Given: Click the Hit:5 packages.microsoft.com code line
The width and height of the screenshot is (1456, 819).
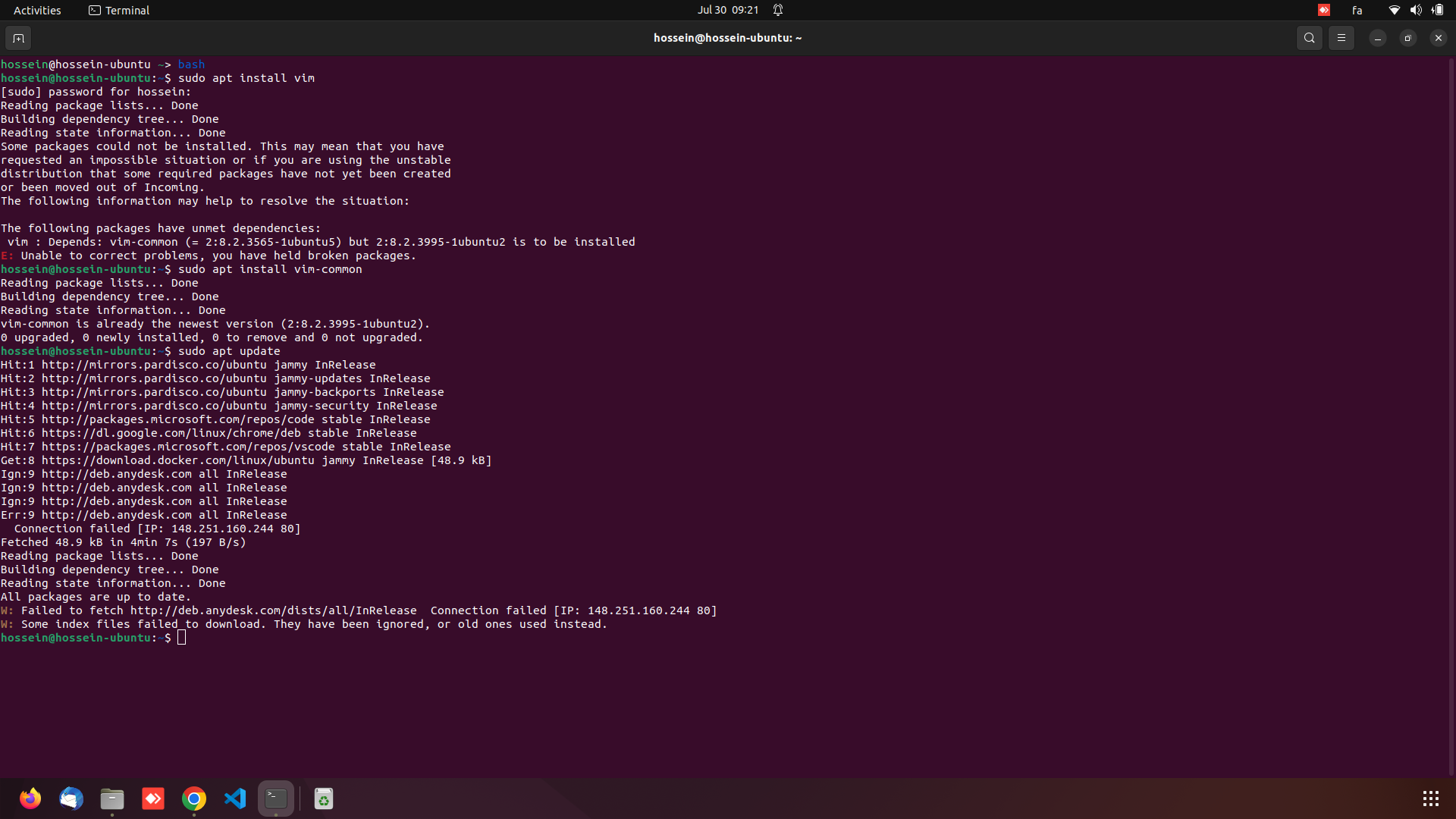Looking at the screenshot, I should tap(215, 419).
